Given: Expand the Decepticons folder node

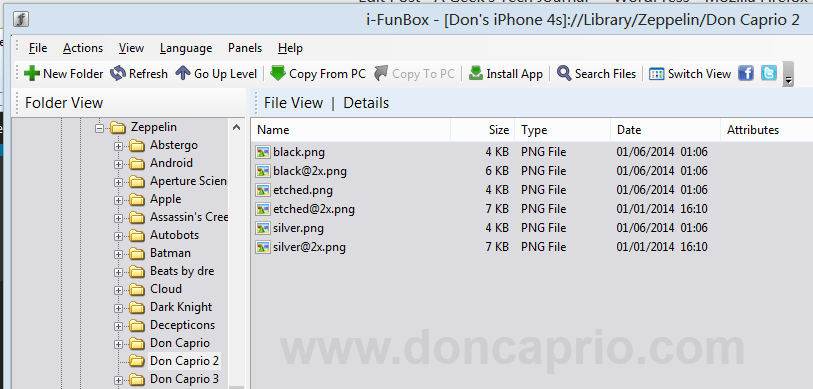Looking at the screenshot, I should pyautogui.click(x=119, y=326).
